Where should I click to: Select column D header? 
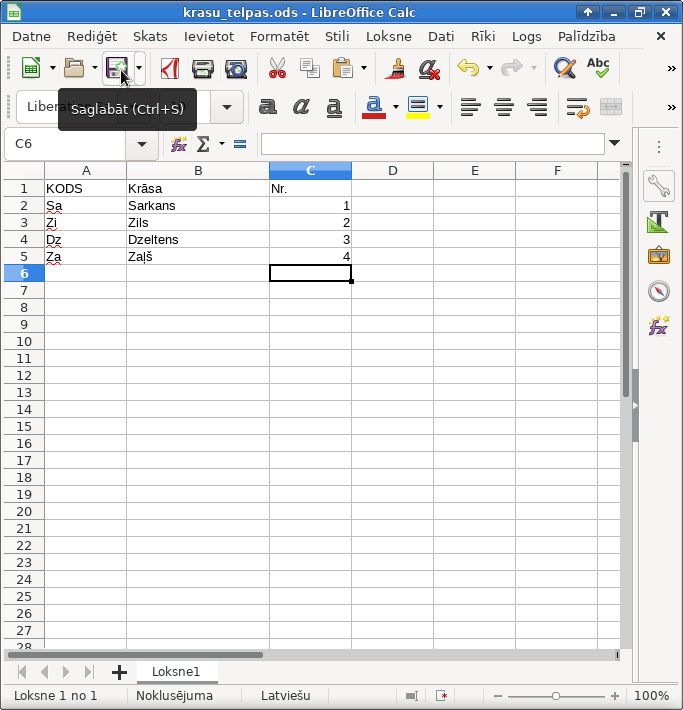(392, 171)
